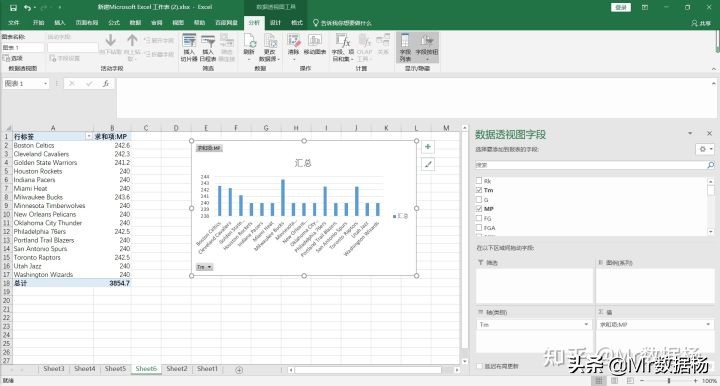
Task: Click the Refresh (刷新) data icon
Action: coord(249,41)
